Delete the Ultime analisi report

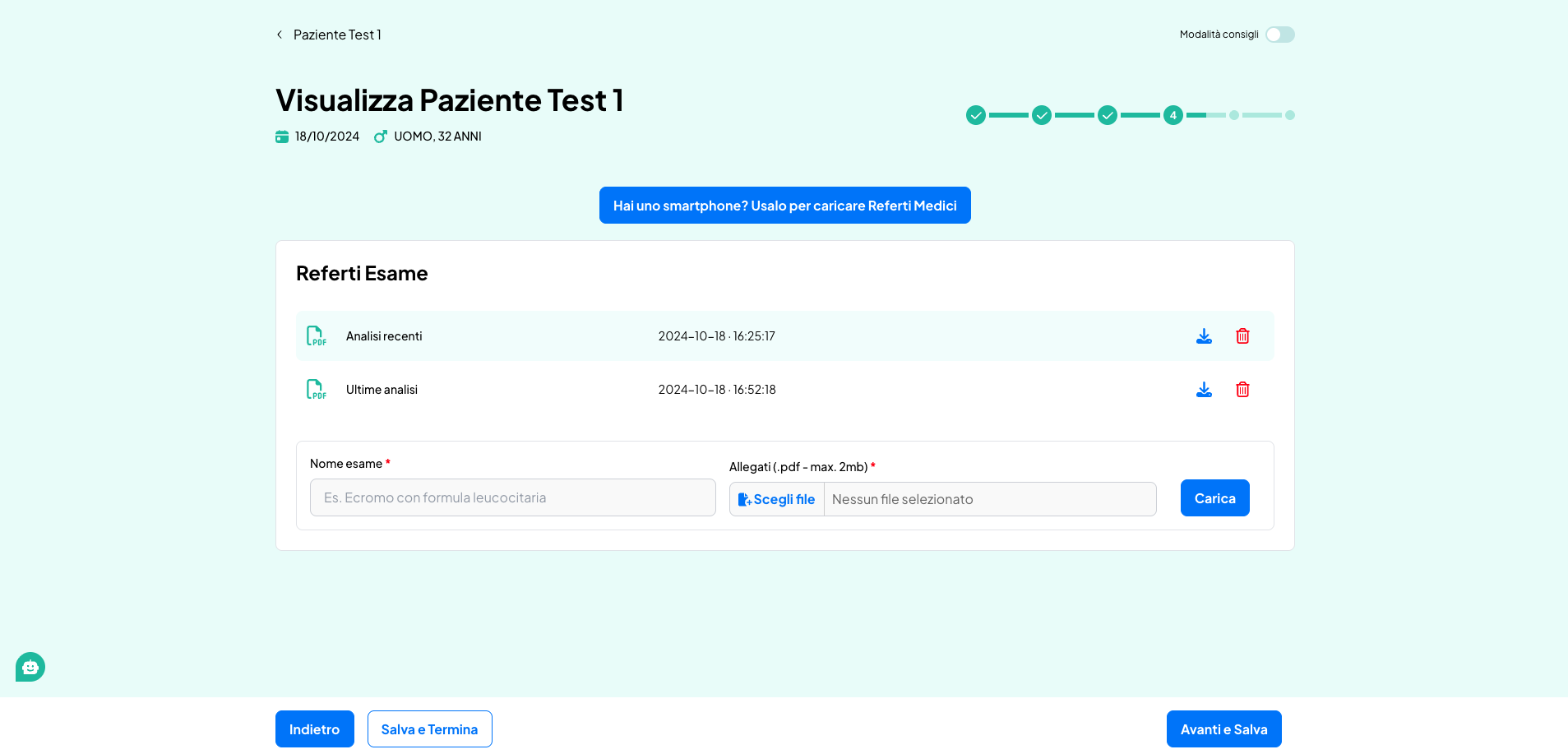pyautogui.click(x=1242, y=390)
